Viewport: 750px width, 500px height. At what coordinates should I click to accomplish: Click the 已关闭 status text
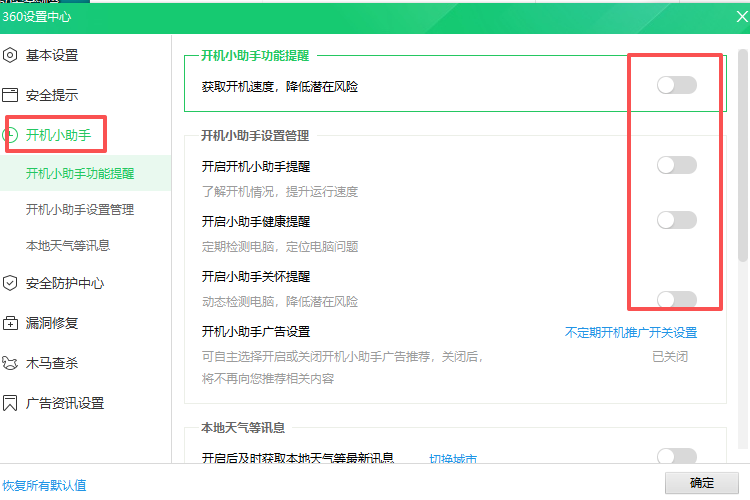tap(670, 356)
